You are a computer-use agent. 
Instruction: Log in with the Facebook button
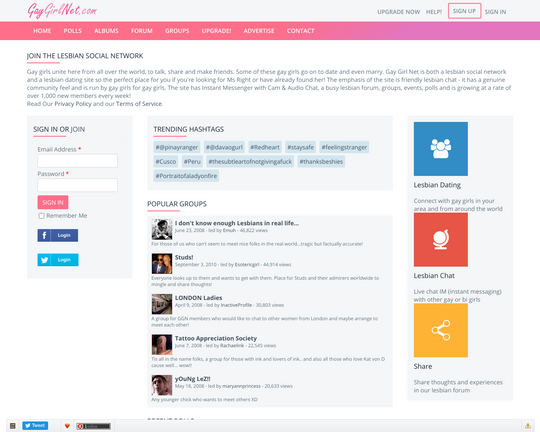point(58,235)
